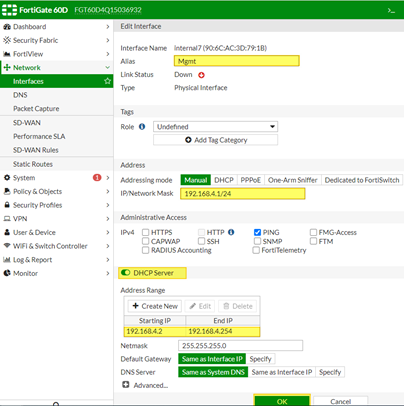Check the SSH access checkbox
Viewport: 404px width, 406px height.
tap(201, 241)
